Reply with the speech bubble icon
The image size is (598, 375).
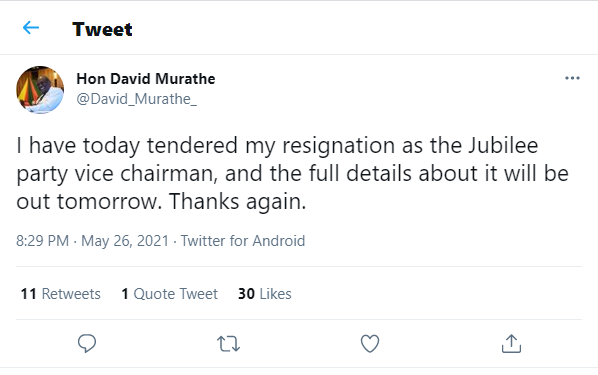tap(87, 343)
